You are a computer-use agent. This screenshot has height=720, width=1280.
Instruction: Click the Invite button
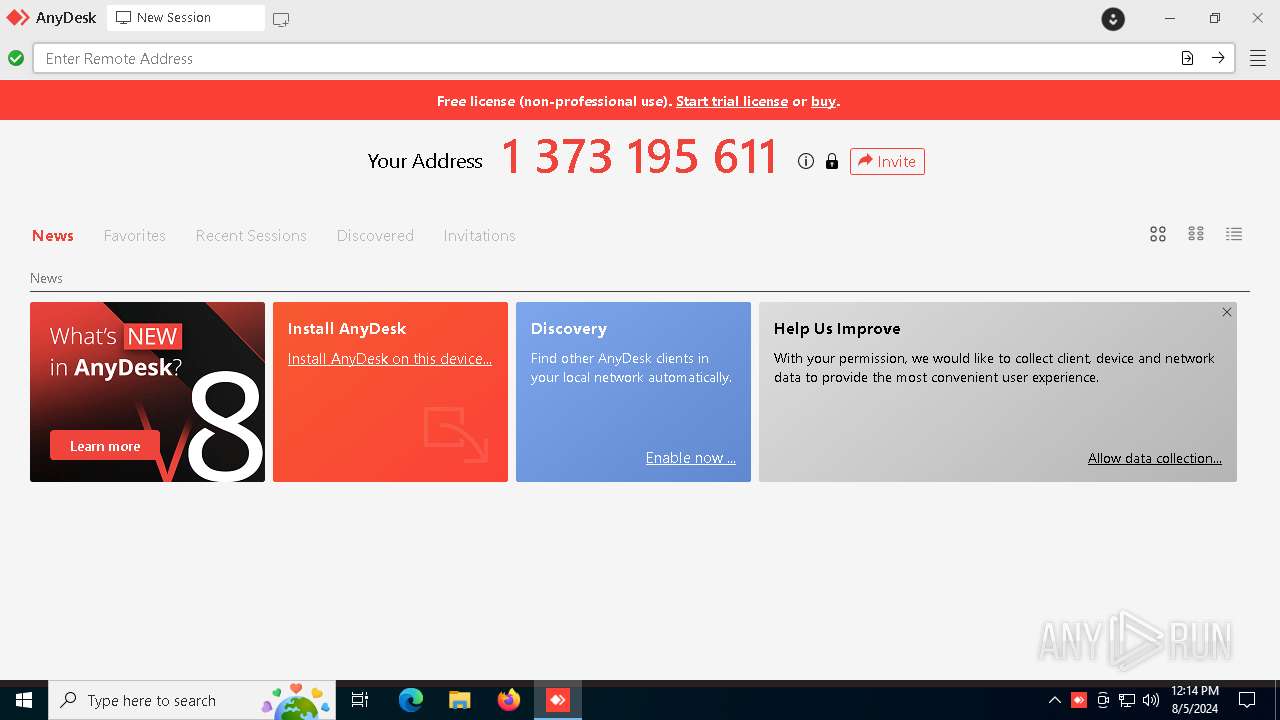[x=887, y=161]
